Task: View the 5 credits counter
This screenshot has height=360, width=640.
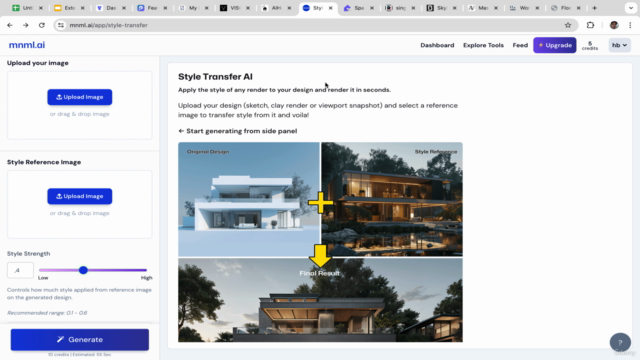Action: tap(590, 46)
